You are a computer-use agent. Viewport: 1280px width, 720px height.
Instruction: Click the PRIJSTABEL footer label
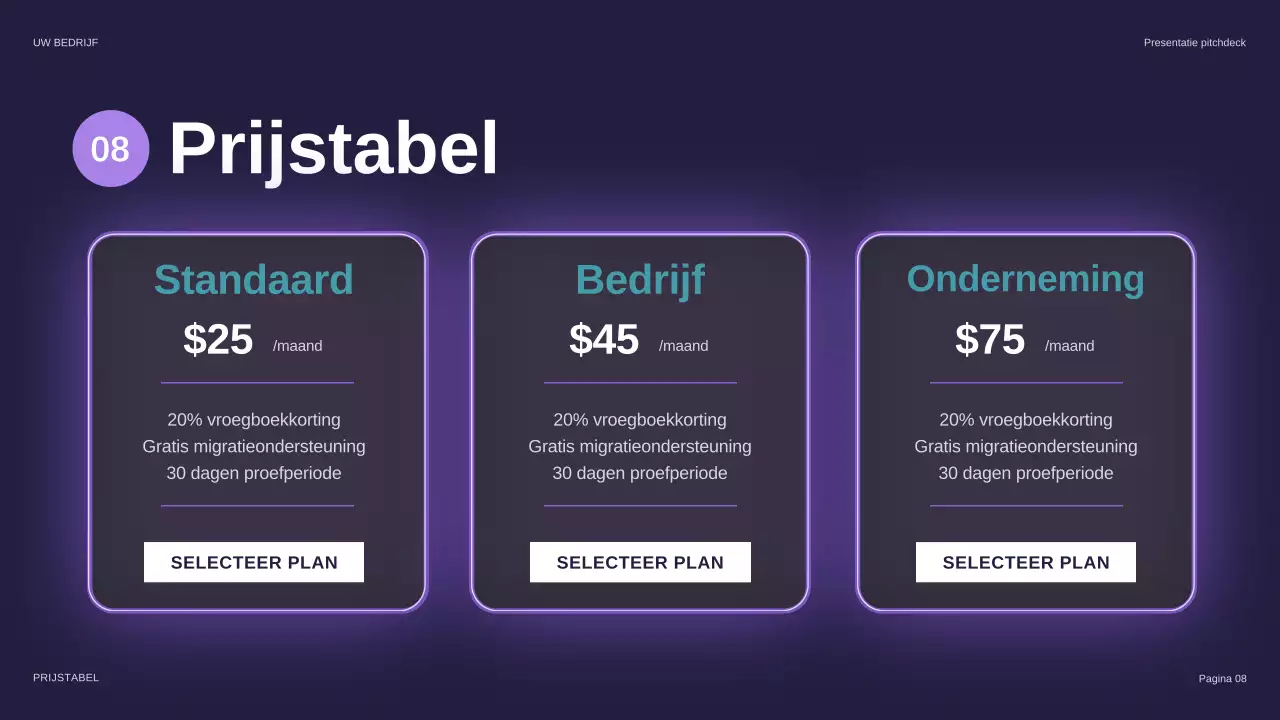point(66,678)
